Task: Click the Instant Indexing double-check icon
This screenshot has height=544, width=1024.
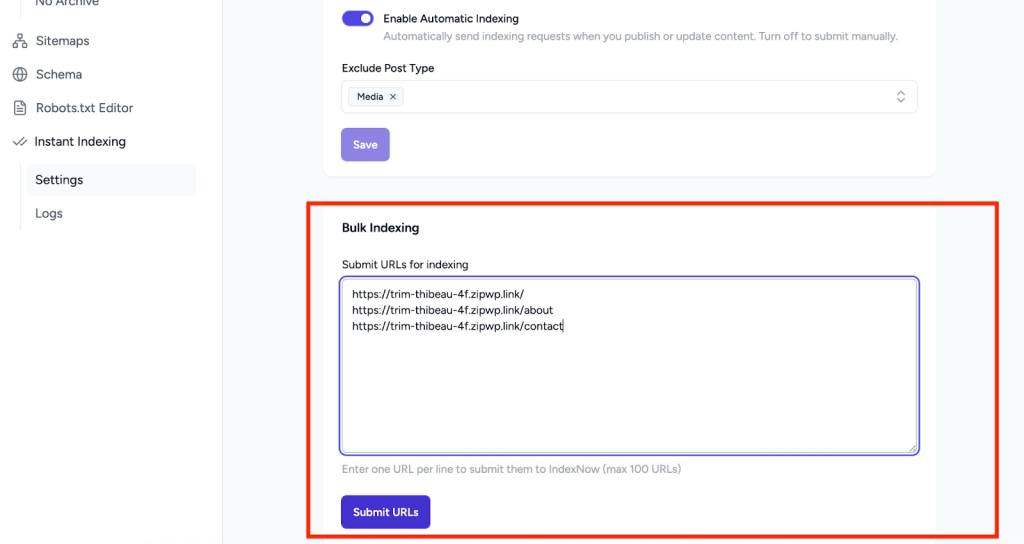Action: coord(20,142)
